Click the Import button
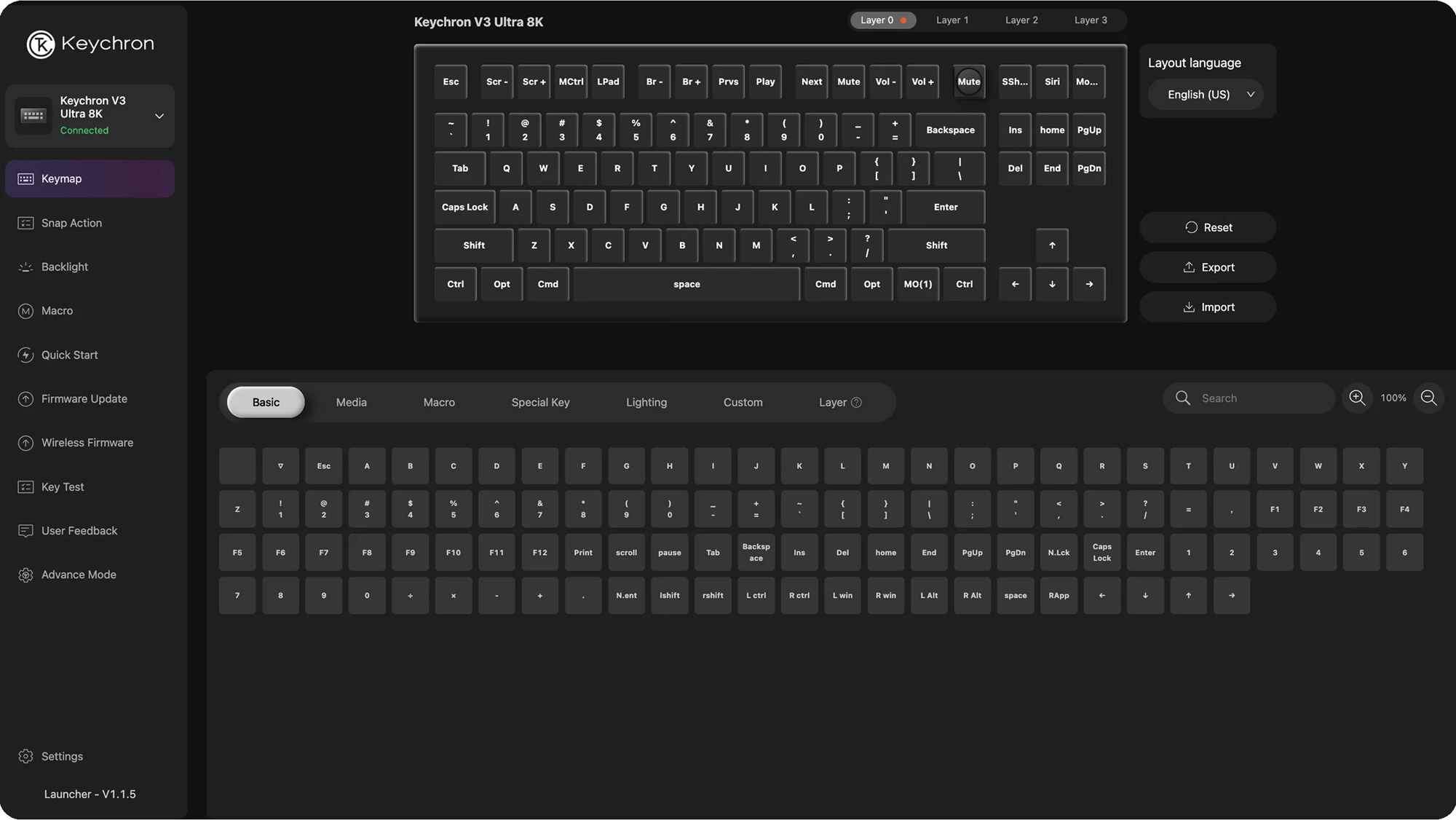 tap(1208, 307)
